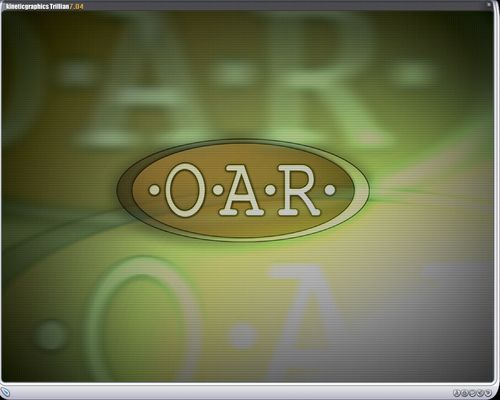Click the last round arrow button
The width and height of the screenshot is (500, 400).
pos(488,393)
